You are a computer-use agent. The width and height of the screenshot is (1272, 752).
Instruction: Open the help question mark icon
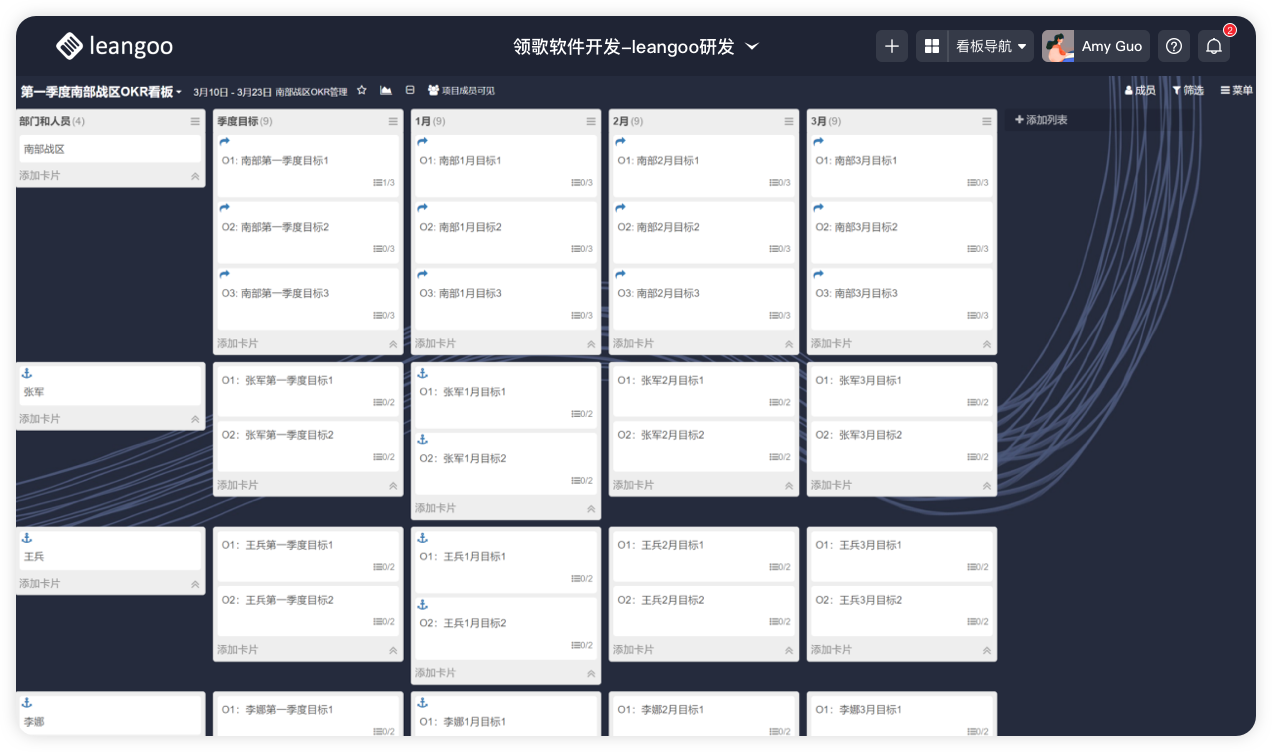1174,46
